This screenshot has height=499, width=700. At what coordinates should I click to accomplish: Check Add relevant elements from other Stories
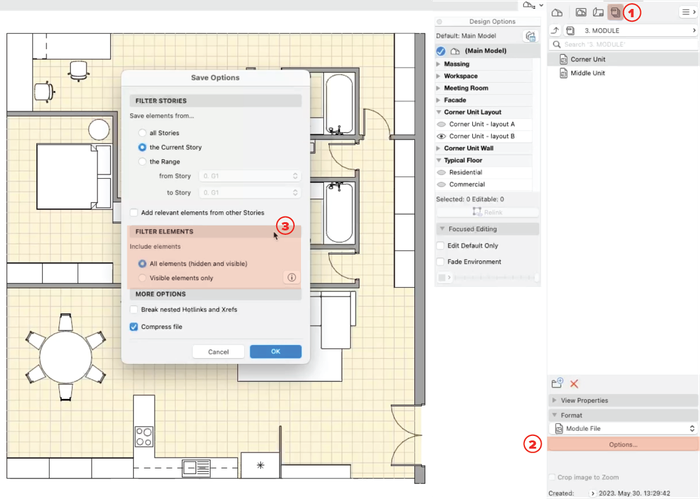tap(133, 212)
